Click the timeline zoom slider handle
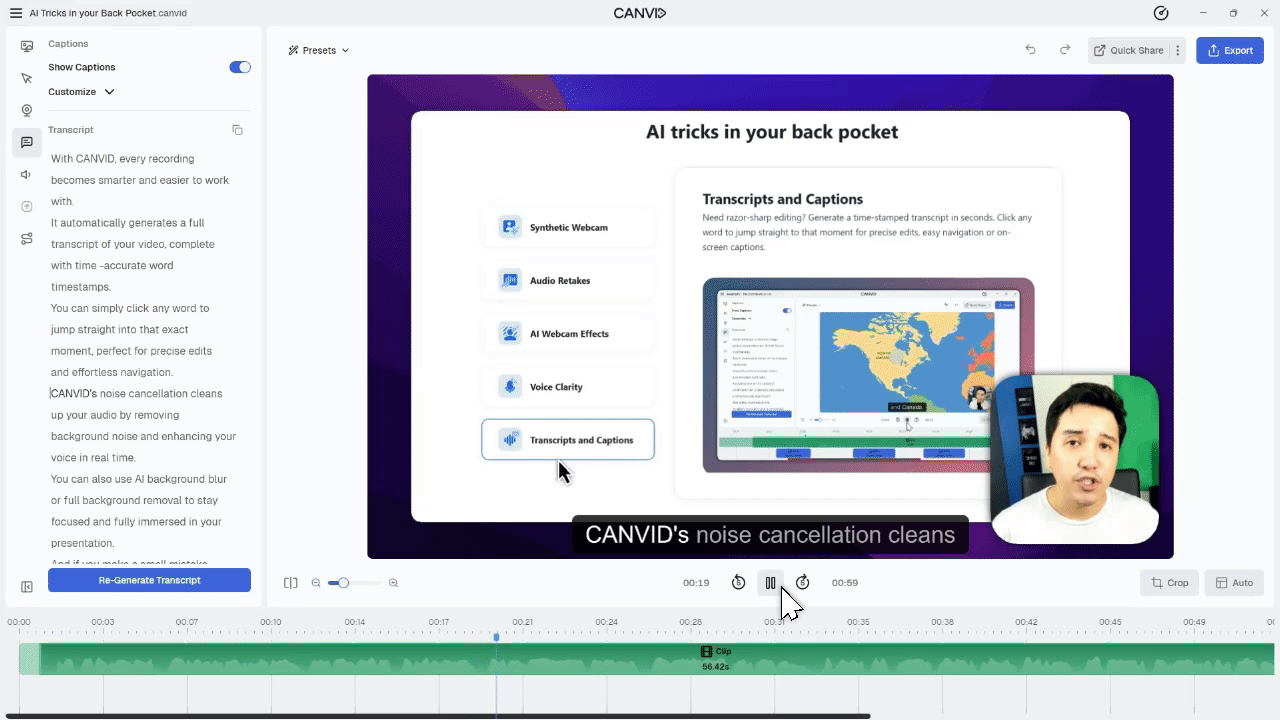 tap(343, 583)
